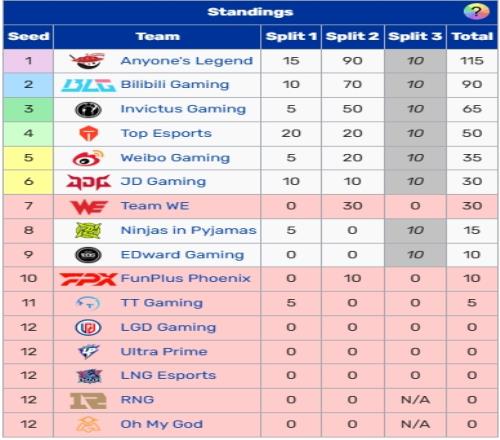Open the LGD Gaming team link
The height and width of the screenshot is (440, 500).
(x=168, y=327)
